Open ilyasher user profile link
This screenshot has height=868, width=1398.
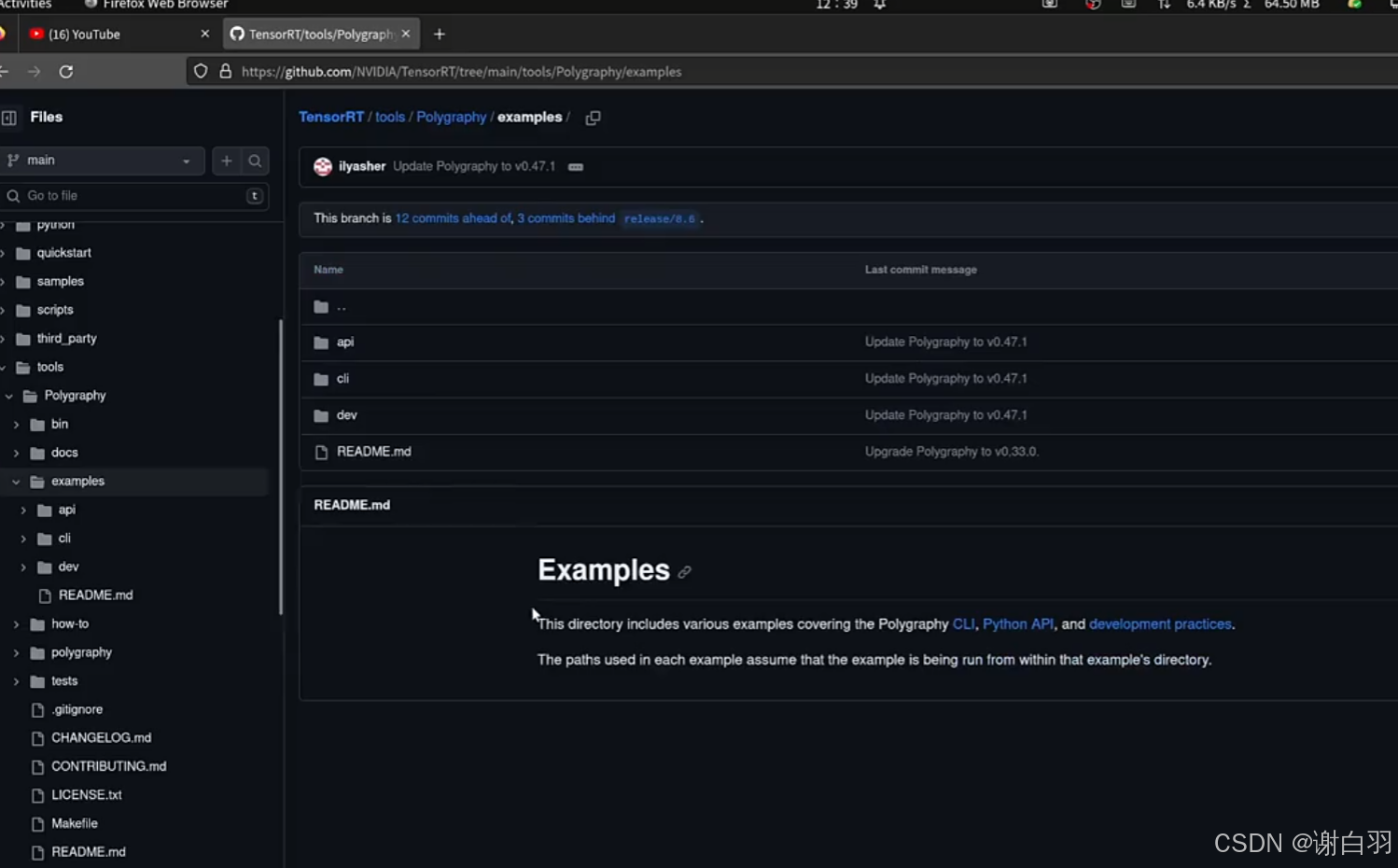click(x=362, y=166)
